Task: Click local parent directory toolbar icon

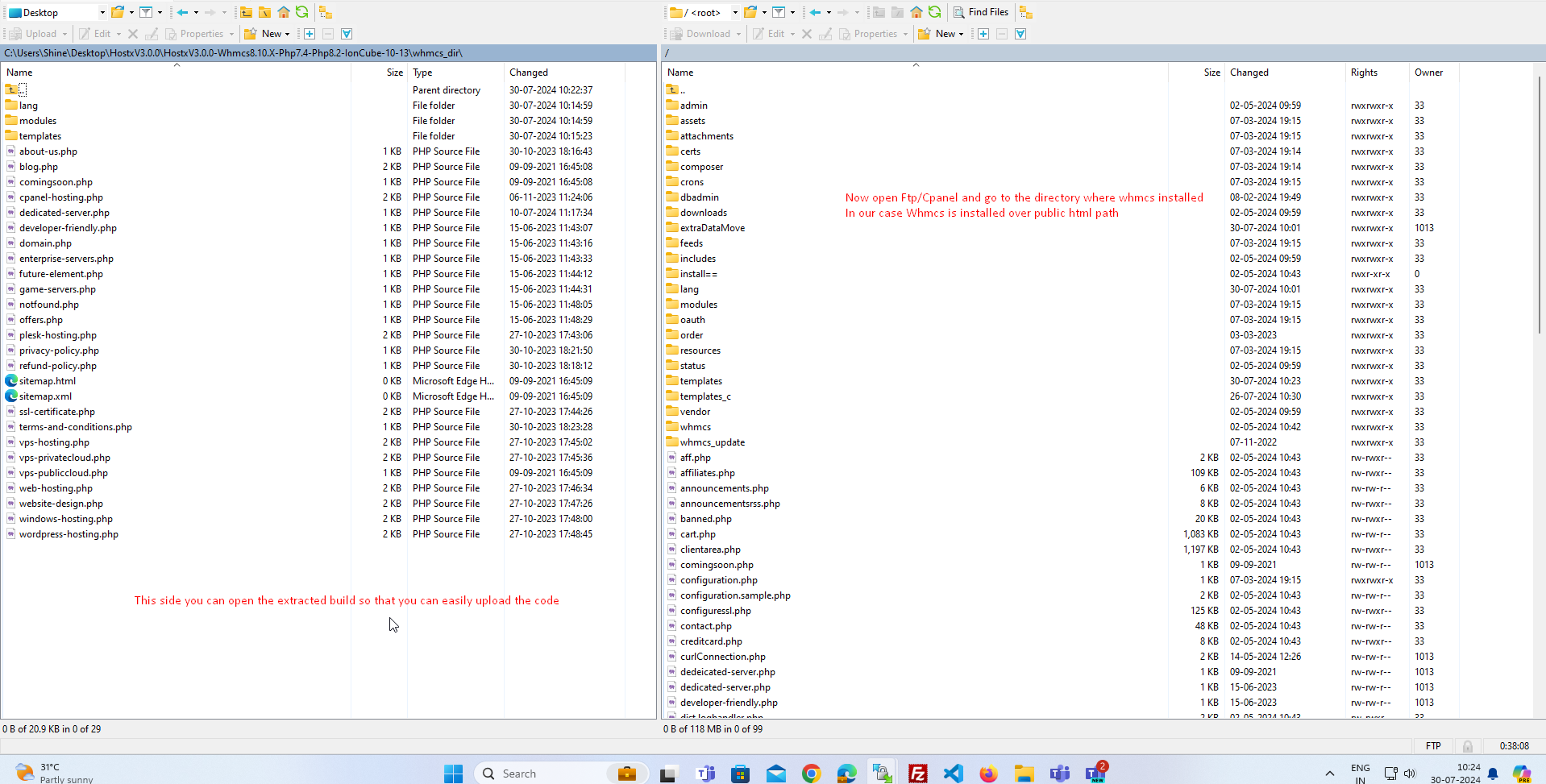Action: coord(246,12)
